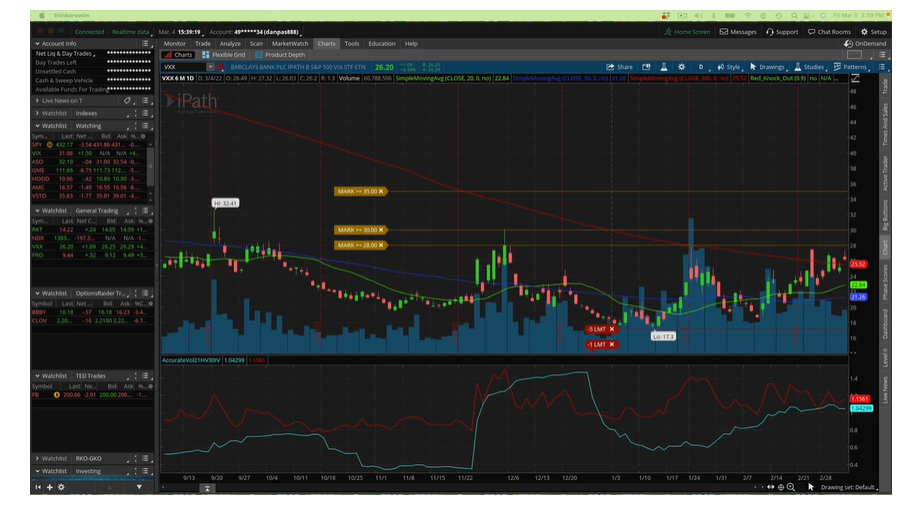Open the Education tab
This screenshot has height=523, width=916.
point(382,43)
